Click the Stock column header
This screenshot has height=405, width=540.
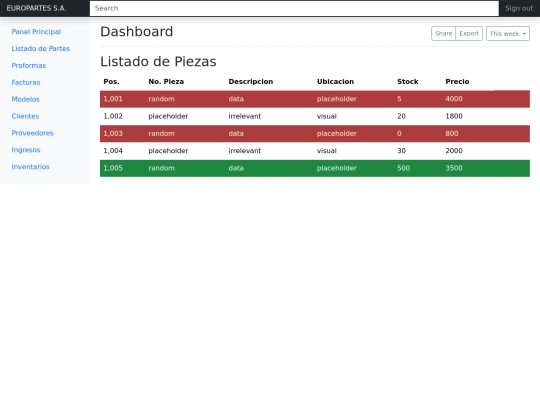(408, 82)
